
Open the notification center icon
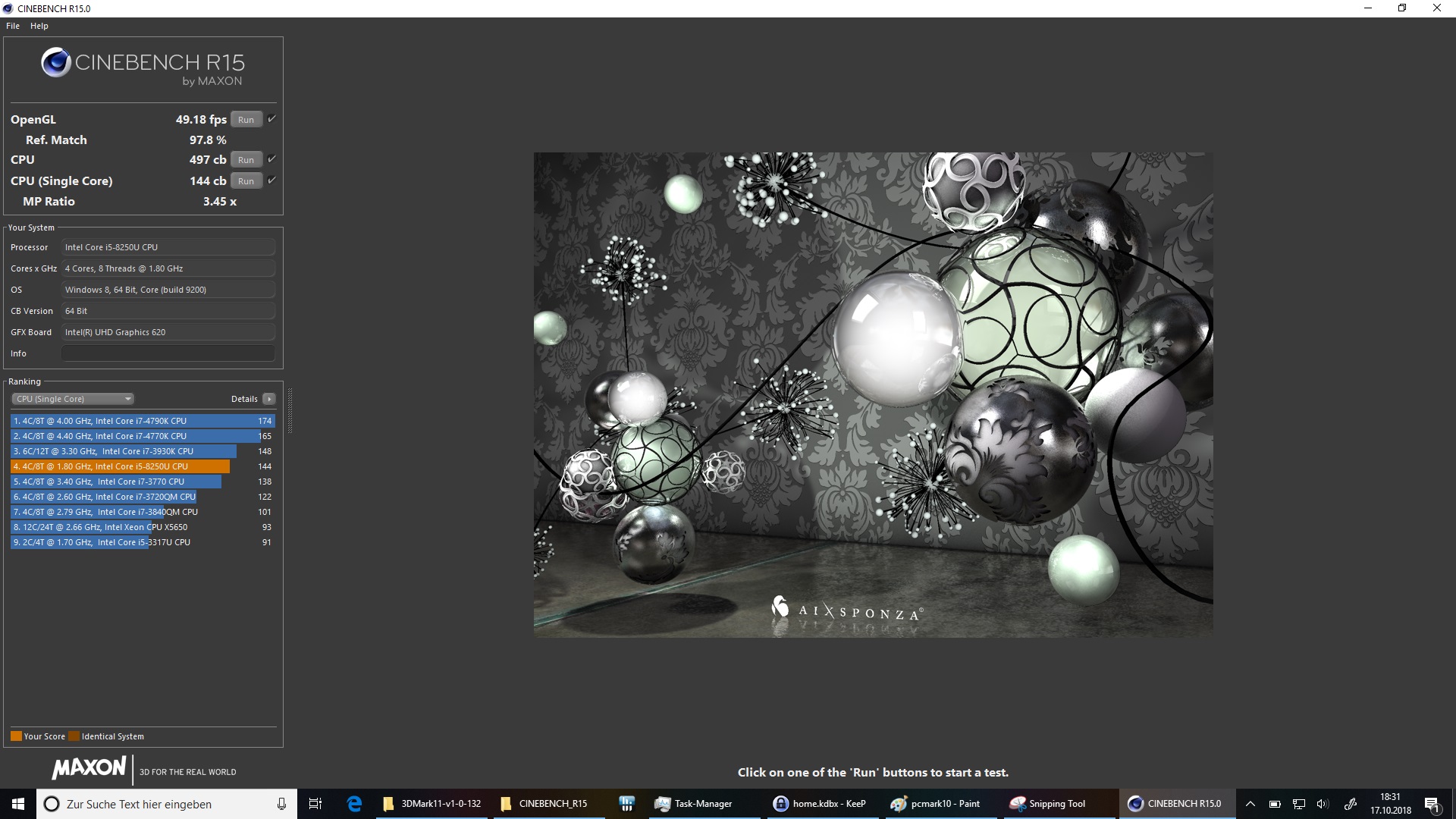click(x=1432, y=804)
